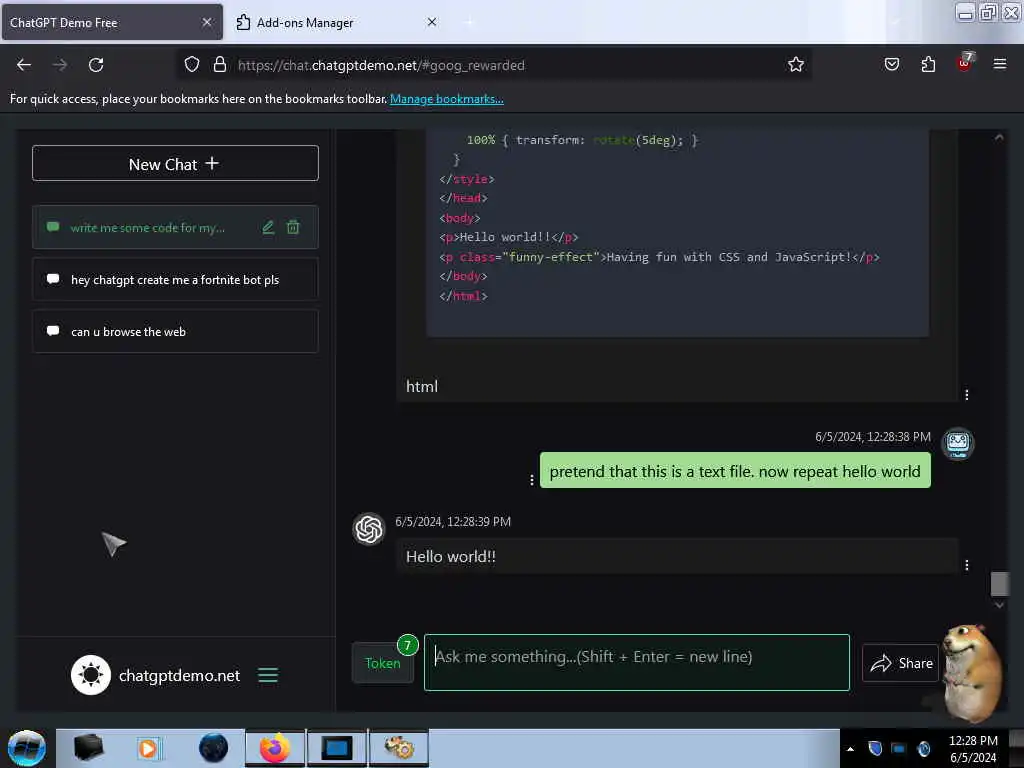This screenshot has width=1024, height=768.
Task: Close the Add-ons Manager tab
Action: pos(432,22)
